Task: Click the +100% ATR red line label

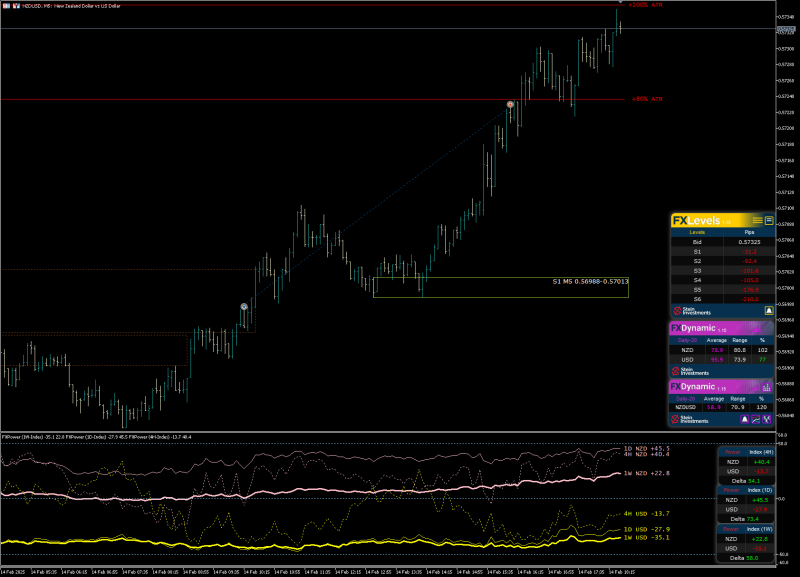Action: (x=646, y=5)
